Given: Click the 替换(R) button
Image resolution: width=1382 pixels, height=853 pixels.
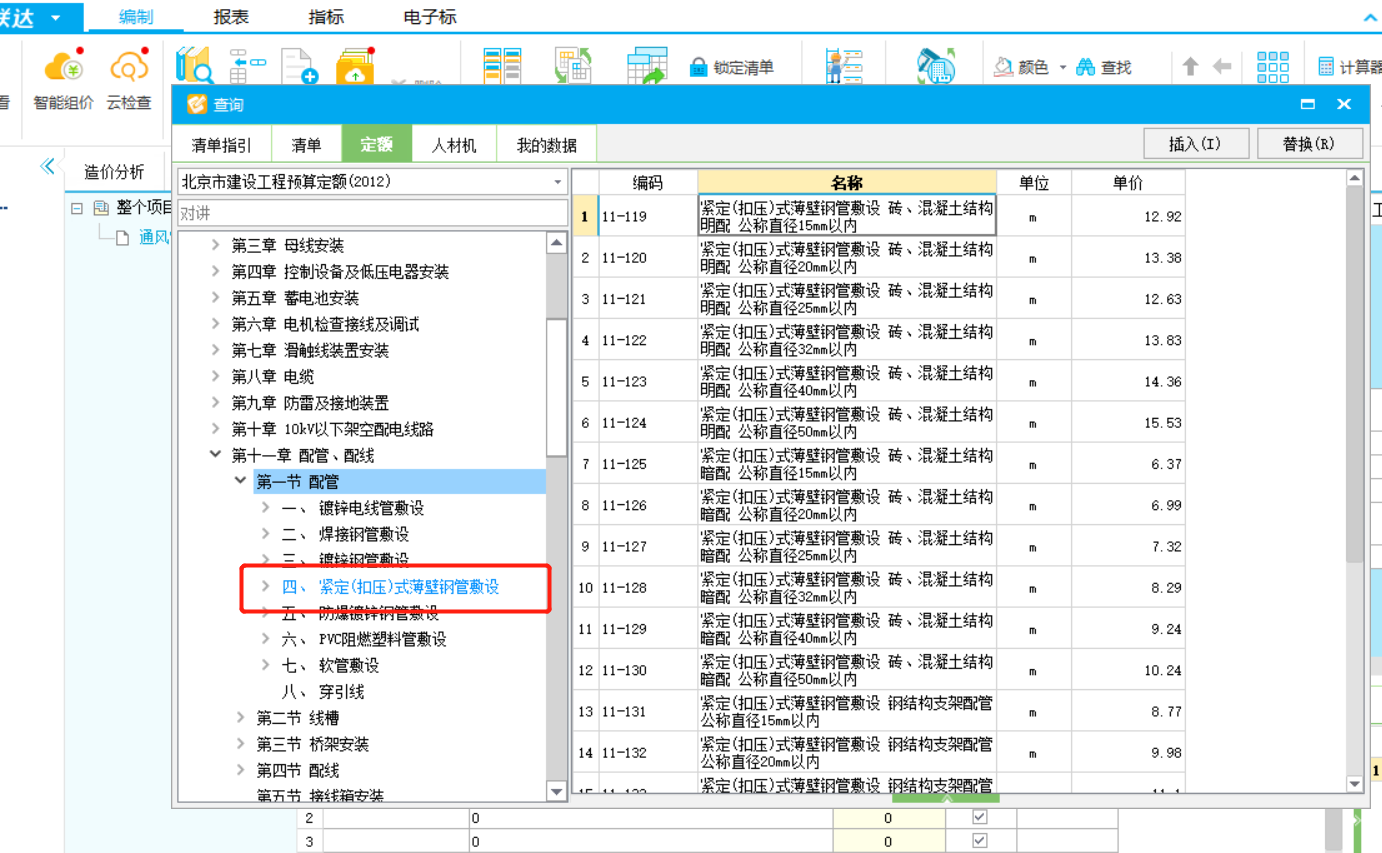Looking at the screenshot, I should (x=1309, y=144).
